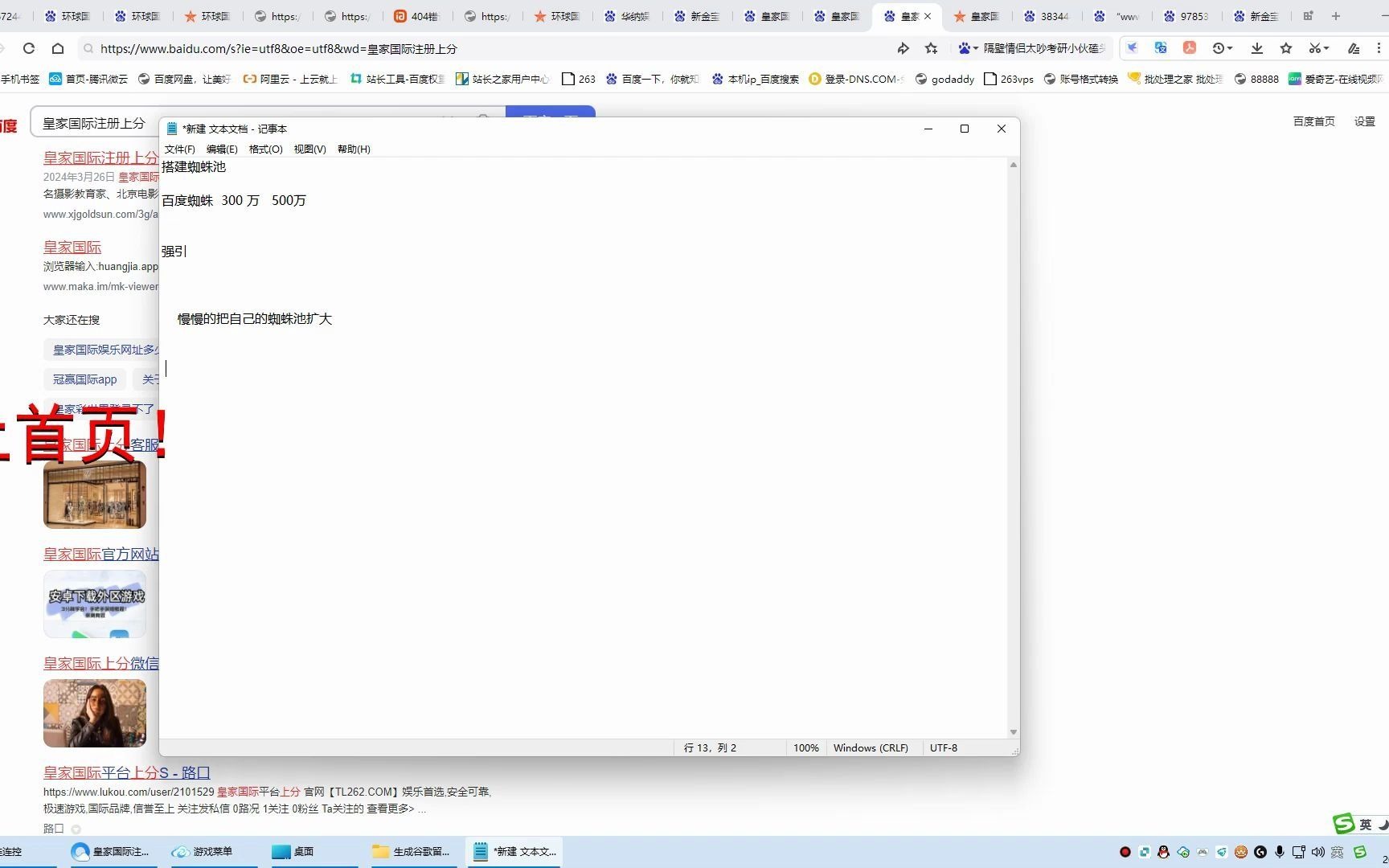
Task: Click the blue bird extension icon
Action: (x=1132, y=48)
